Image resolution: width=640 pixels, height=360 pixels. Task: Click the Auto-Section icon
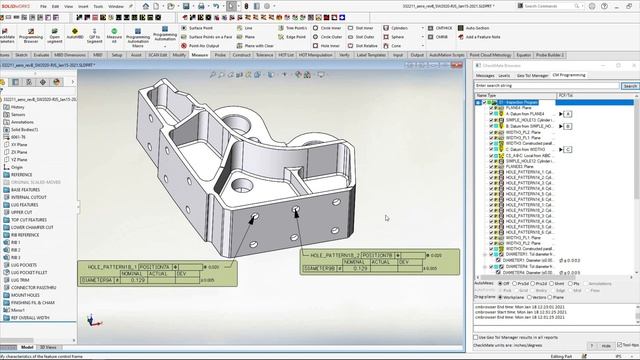(460, 28)
